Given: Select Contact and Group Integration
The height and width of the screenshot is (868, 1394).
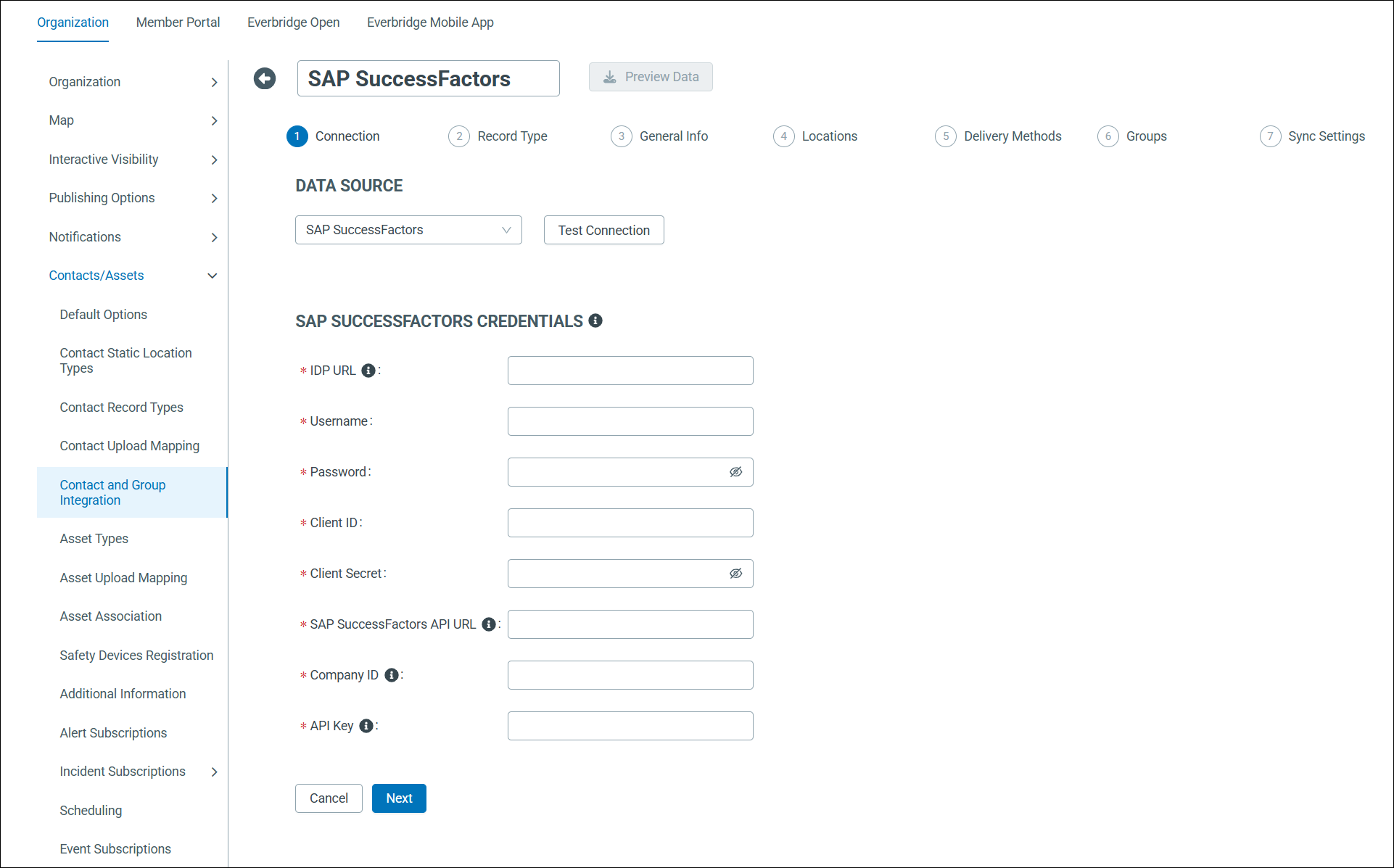Looking at the screenshot, I should pyautogui.click(x=132, y=492).
